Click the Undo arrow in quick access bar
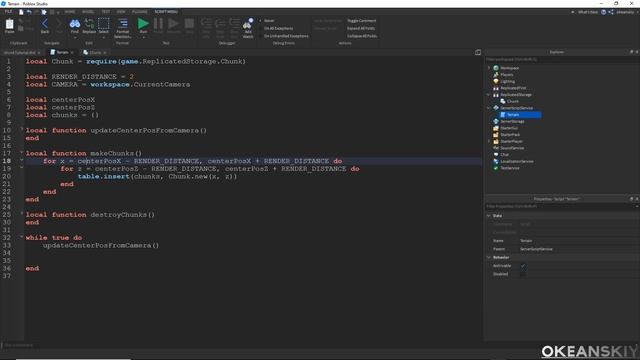The image size is (640, 360). [29, 12]
